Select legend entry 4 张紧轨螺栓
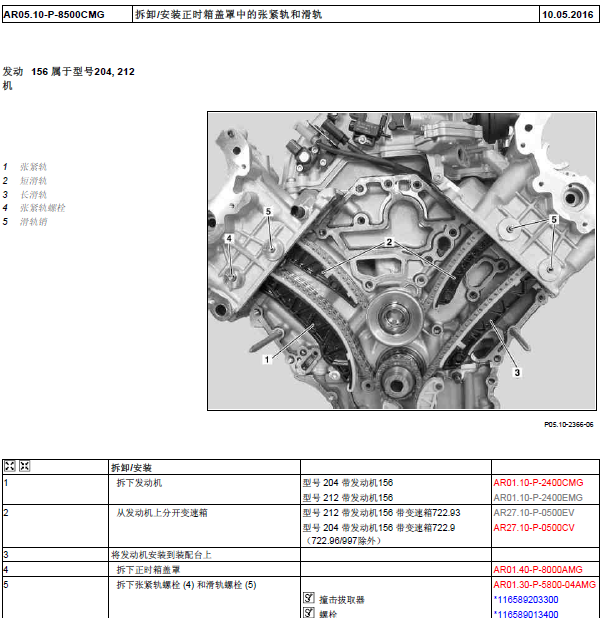This screenshot has width=600, height=618. point(34,208)
